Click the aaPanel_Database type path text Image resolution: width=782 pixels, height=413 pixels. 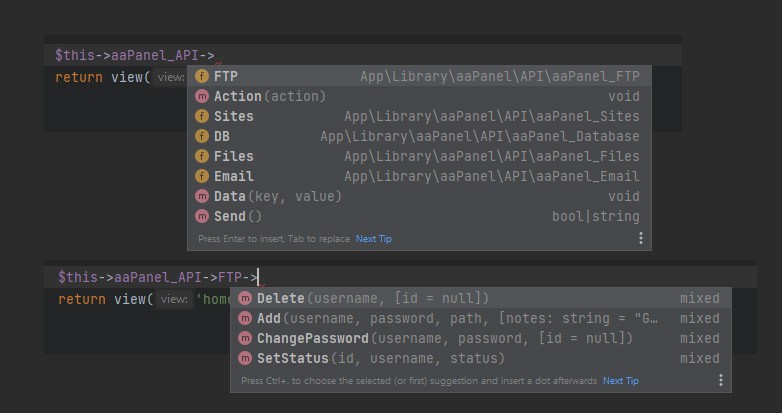pos(480,136)
